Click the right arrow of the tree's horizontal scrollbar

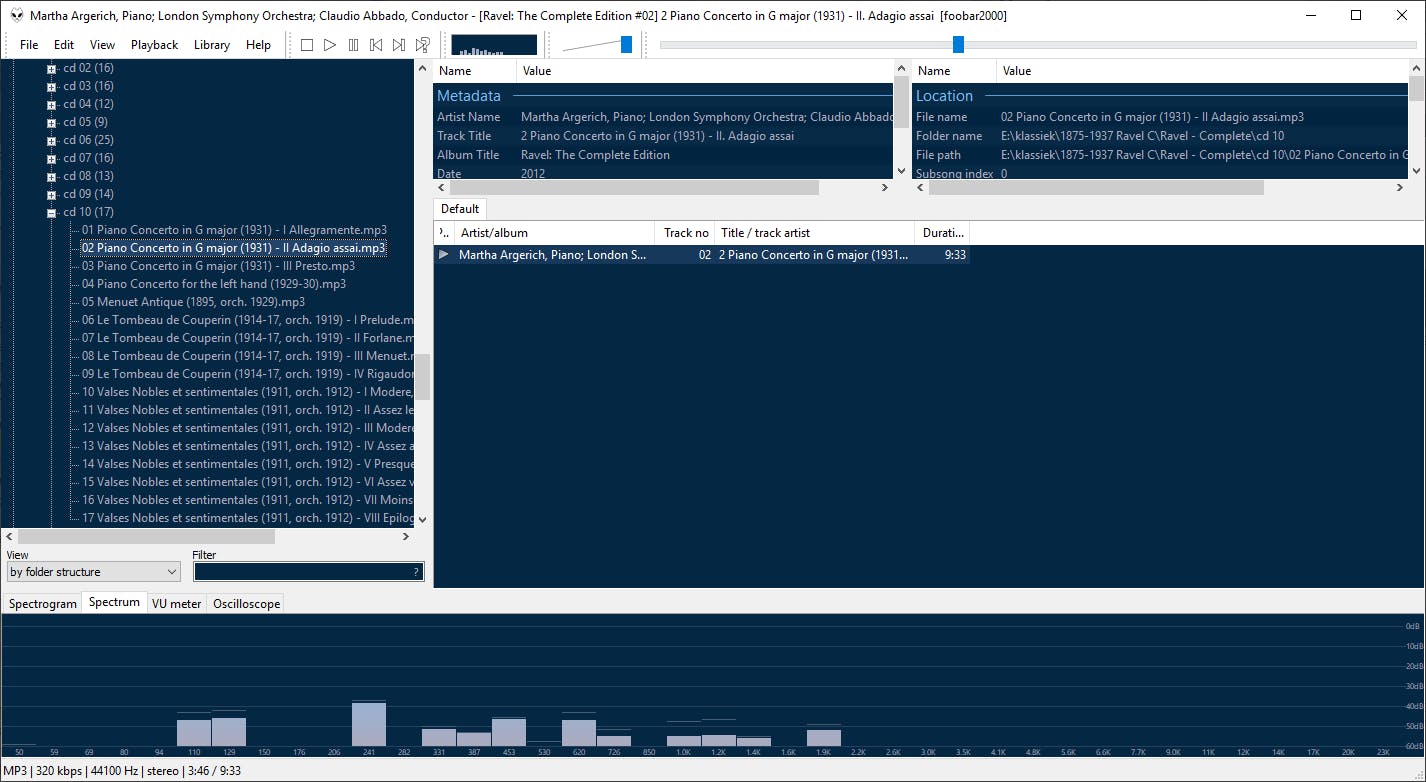click(x=405, y=537)
